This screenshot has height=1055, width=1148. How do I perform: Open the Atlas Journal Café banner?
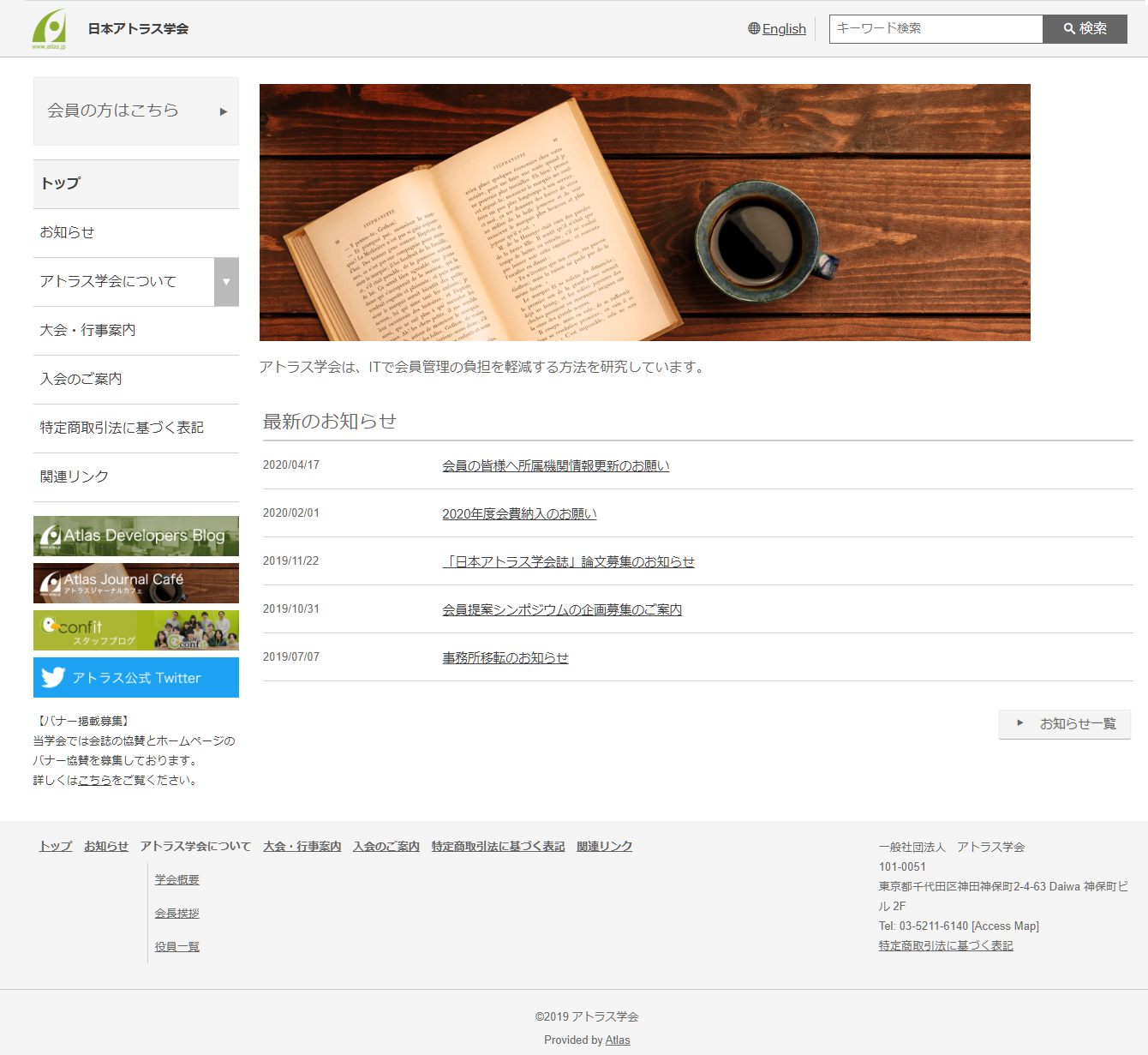click(135, 583)
